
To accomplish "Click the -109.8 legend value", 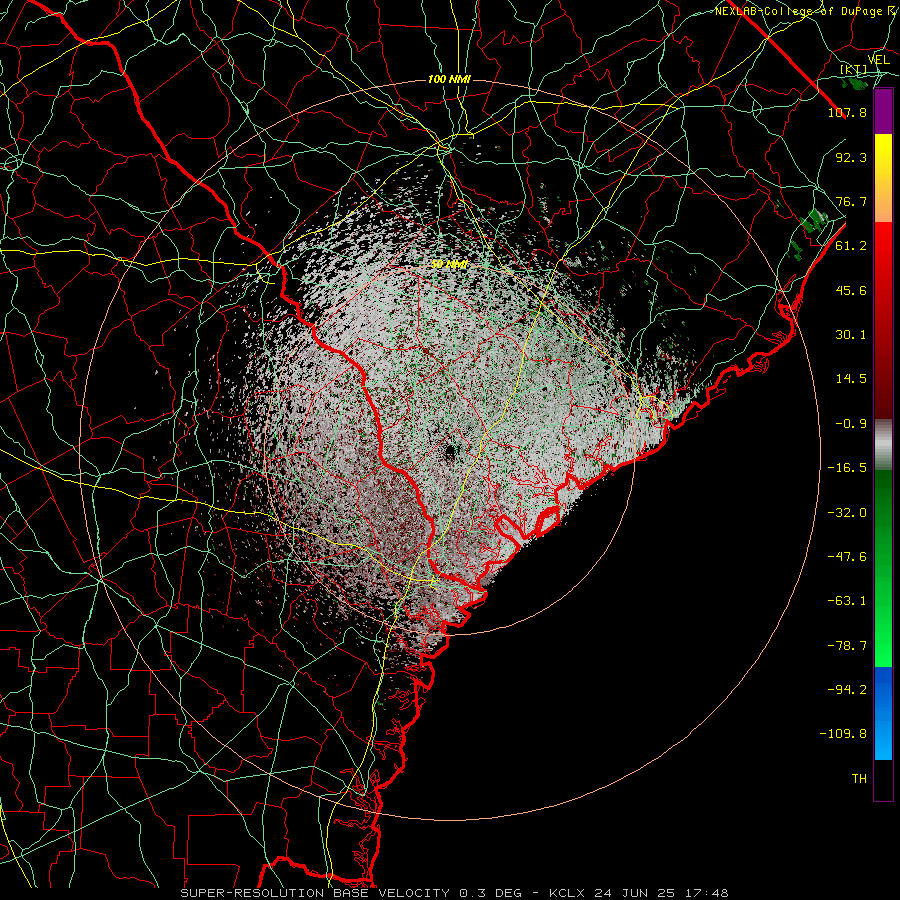I will point(843,734).
